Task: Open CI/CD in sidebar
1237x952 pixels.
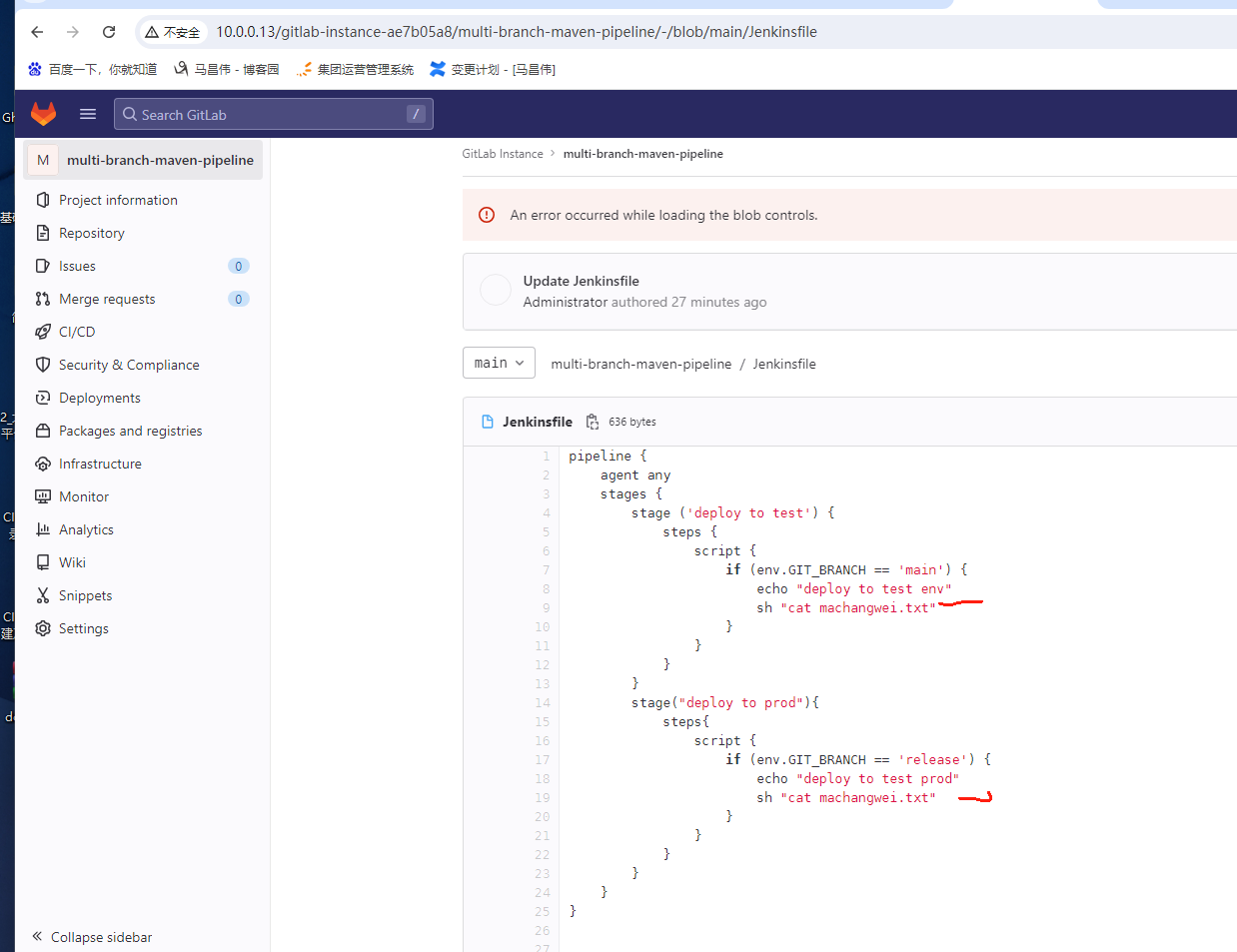Action: (77, 332)
